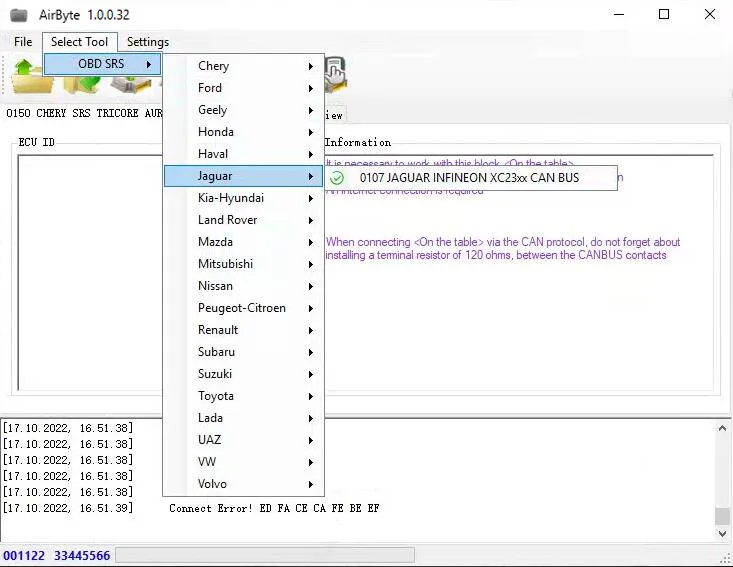
Task: Click the log scrollbar down arrow
Action: (x=722, y=534)
